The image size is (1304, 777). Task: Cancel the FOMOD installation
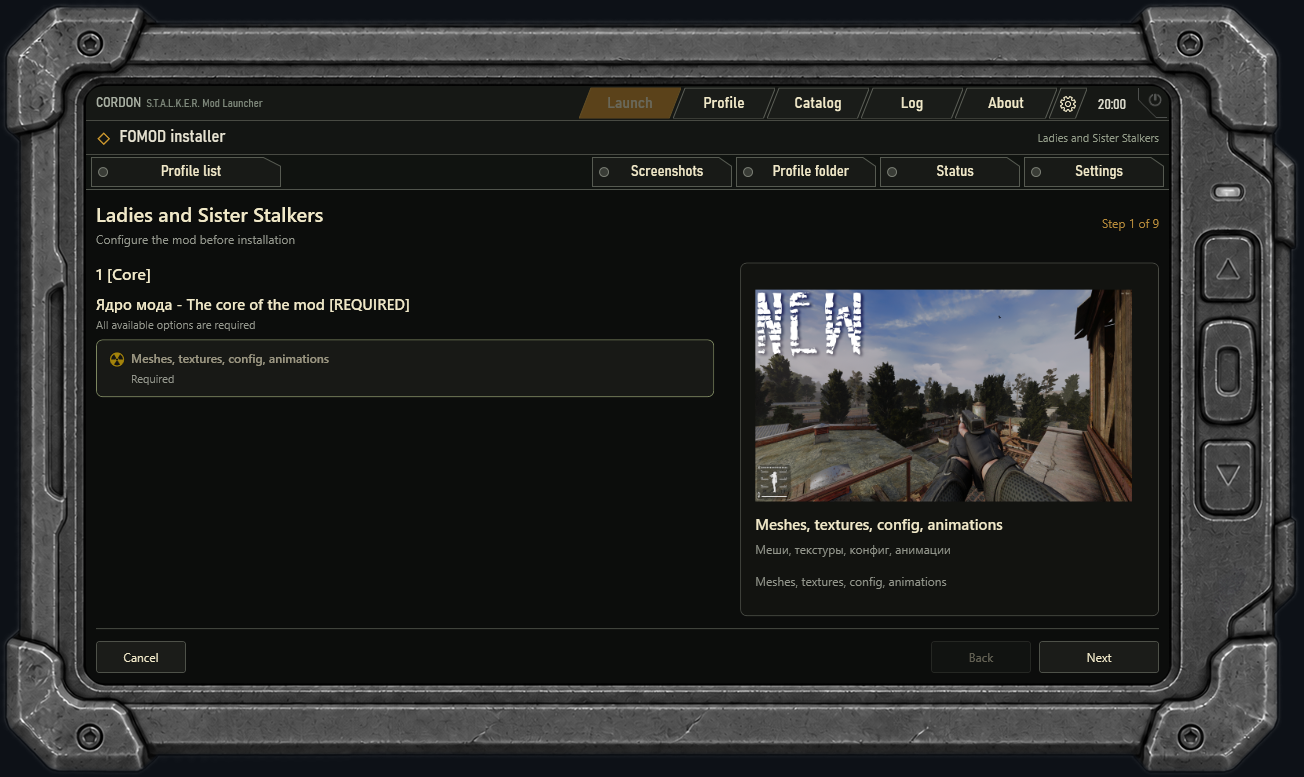[141, 657]
